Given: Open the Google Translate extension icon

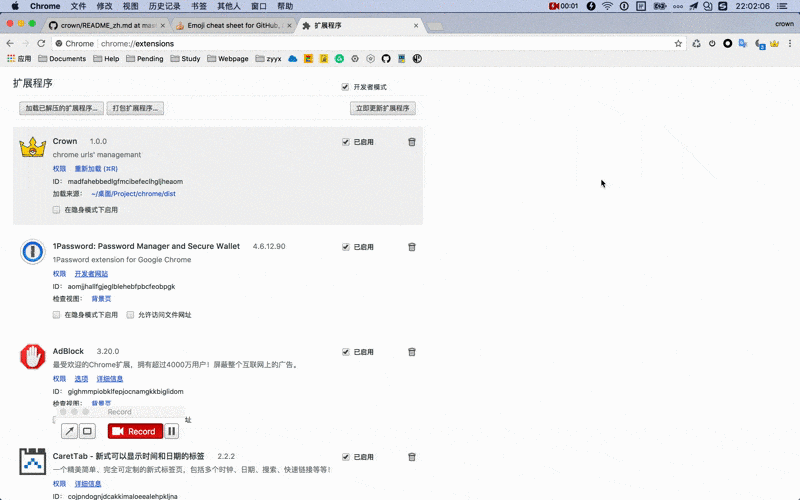Looking at the screenshot, I should [743, 43].
